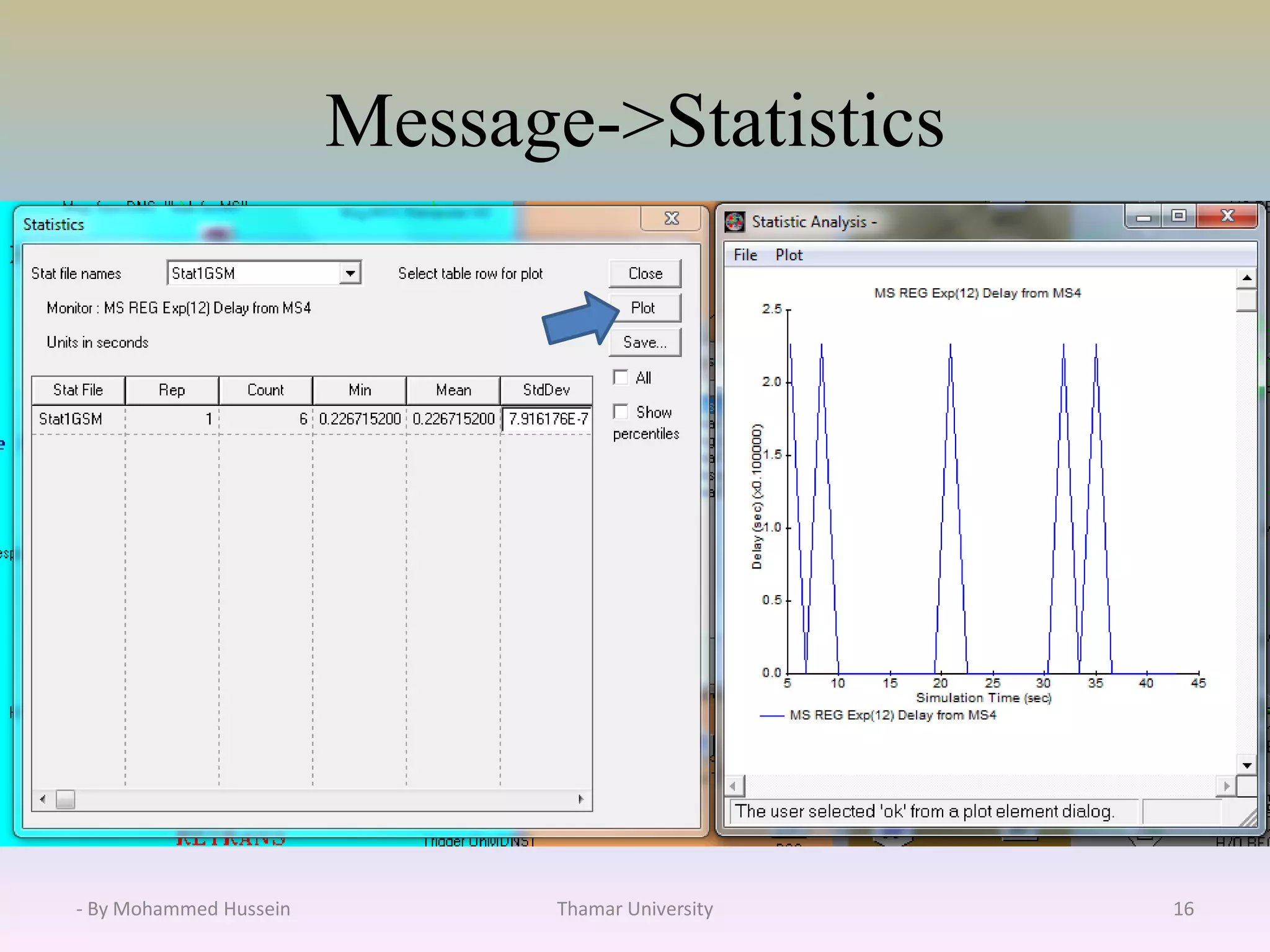Click the Statistic Analysis window app icon
Screen dimensions: 1270x952
(735, 222)
